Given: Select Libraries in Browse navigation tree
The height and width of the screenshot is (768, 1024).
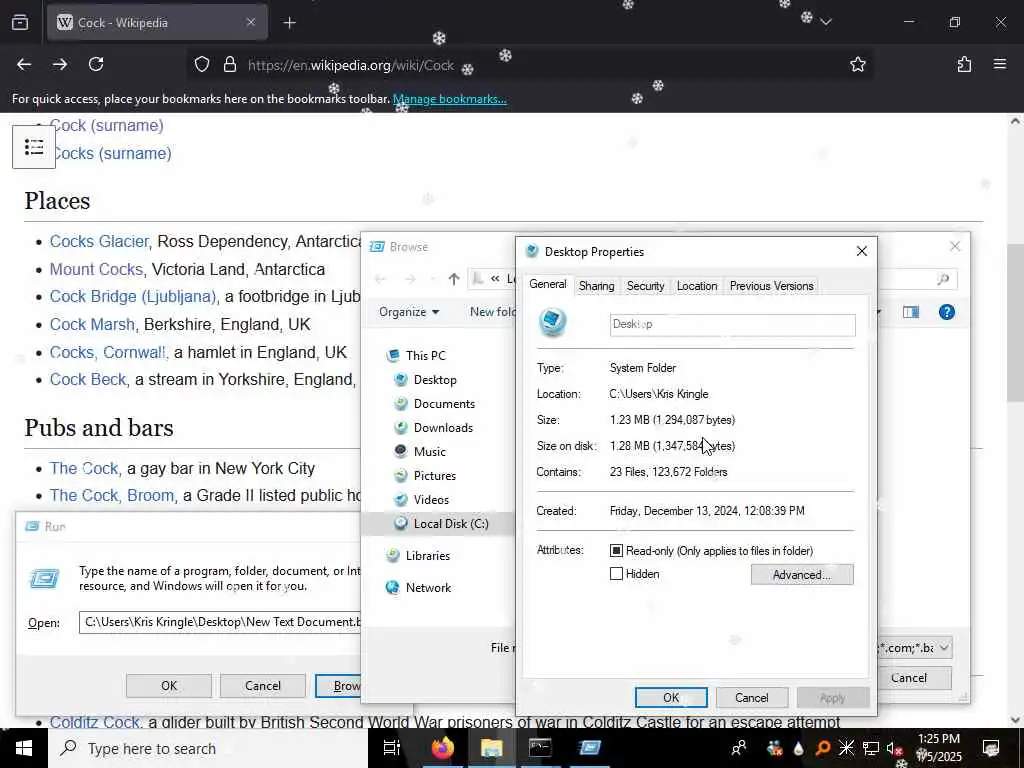Looking at the screenshot, I should tap(428, 556).
